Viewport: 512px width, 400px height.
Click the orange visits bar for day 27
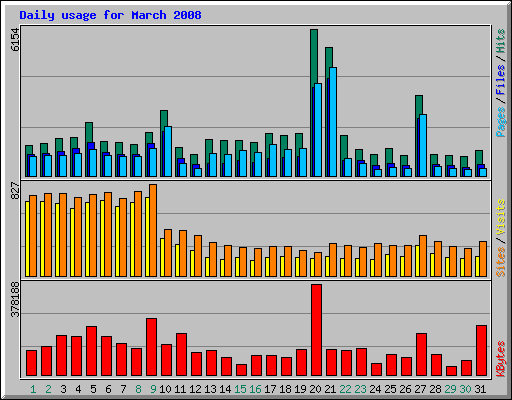423,256
